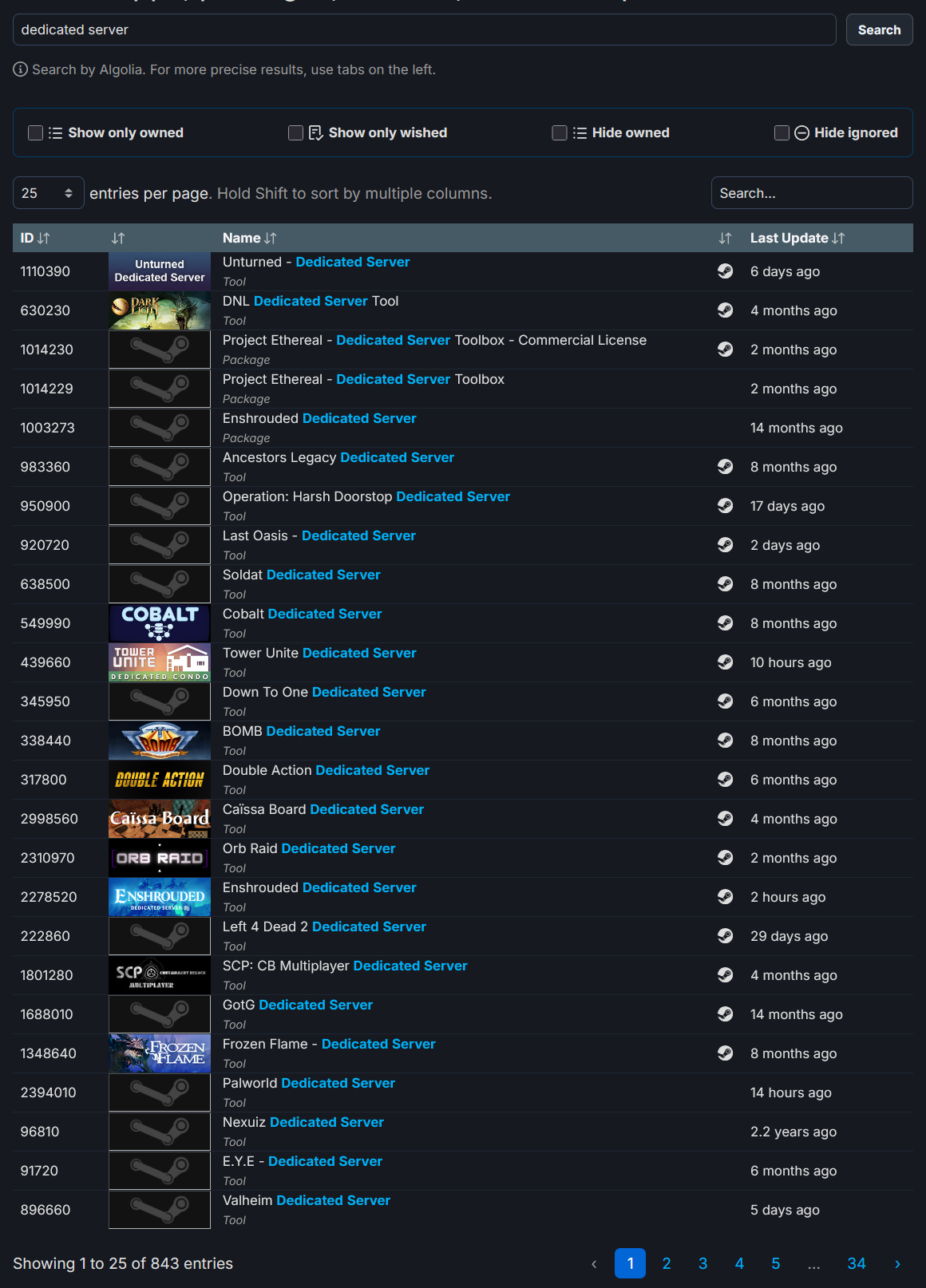This screenshot has width=926, height=1288.
Task: Open Steam icon in Last Oasis row
Action: click(725, 545)
